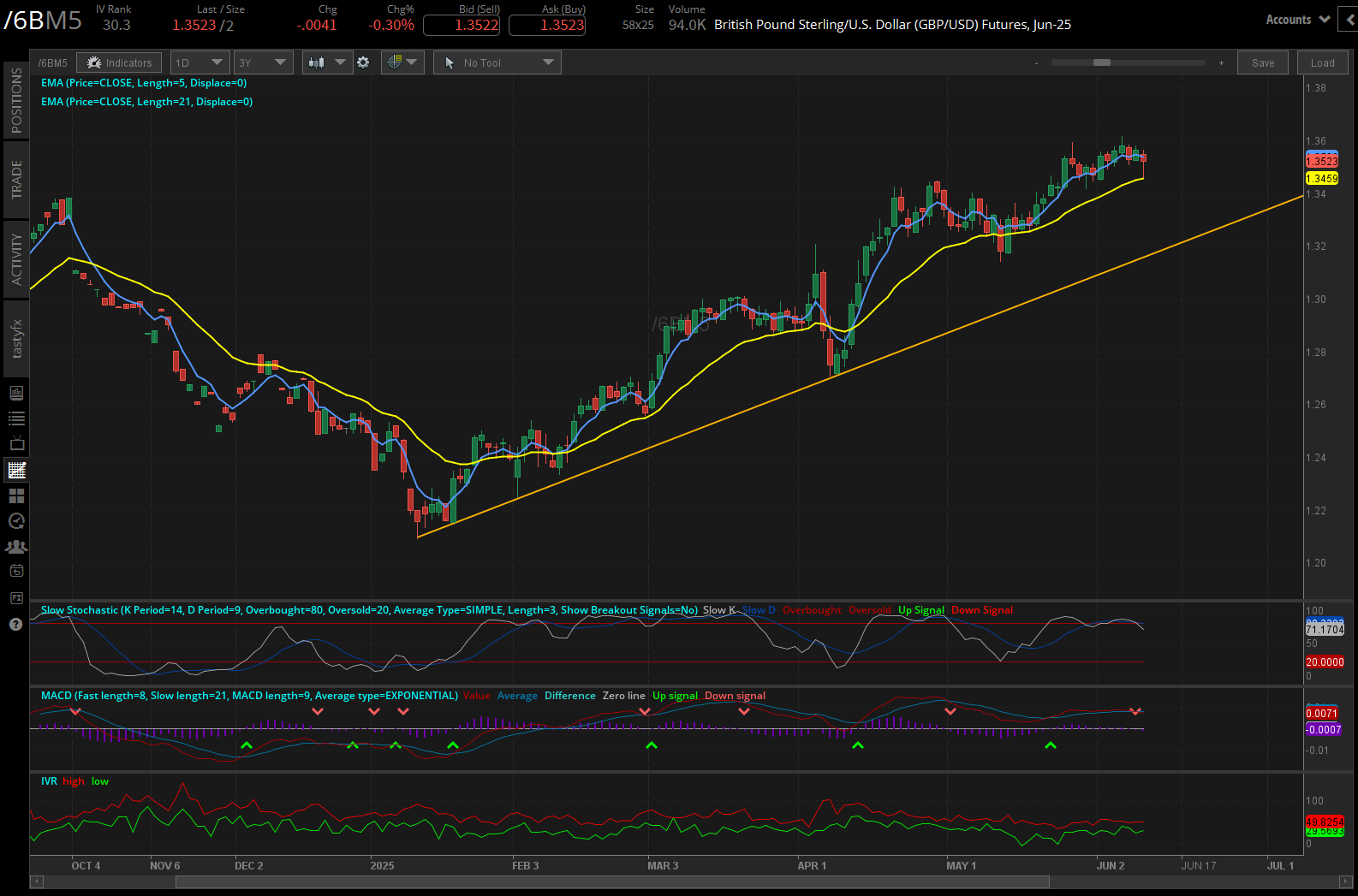Switch to the POSITIONS side tab
The width and height of the screenshot is (1358, 896).
point(16,100)
